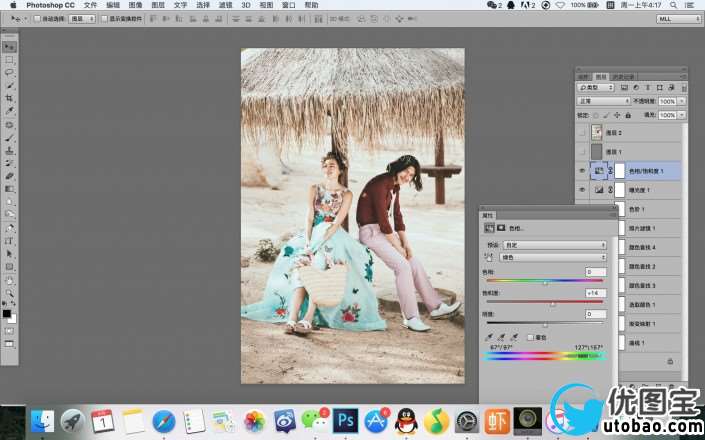Image resolution: width=705 pixels, height=440 pixels.
Task: Open the blend mode 正常 dropdown
Action: (x=604, y=101)
